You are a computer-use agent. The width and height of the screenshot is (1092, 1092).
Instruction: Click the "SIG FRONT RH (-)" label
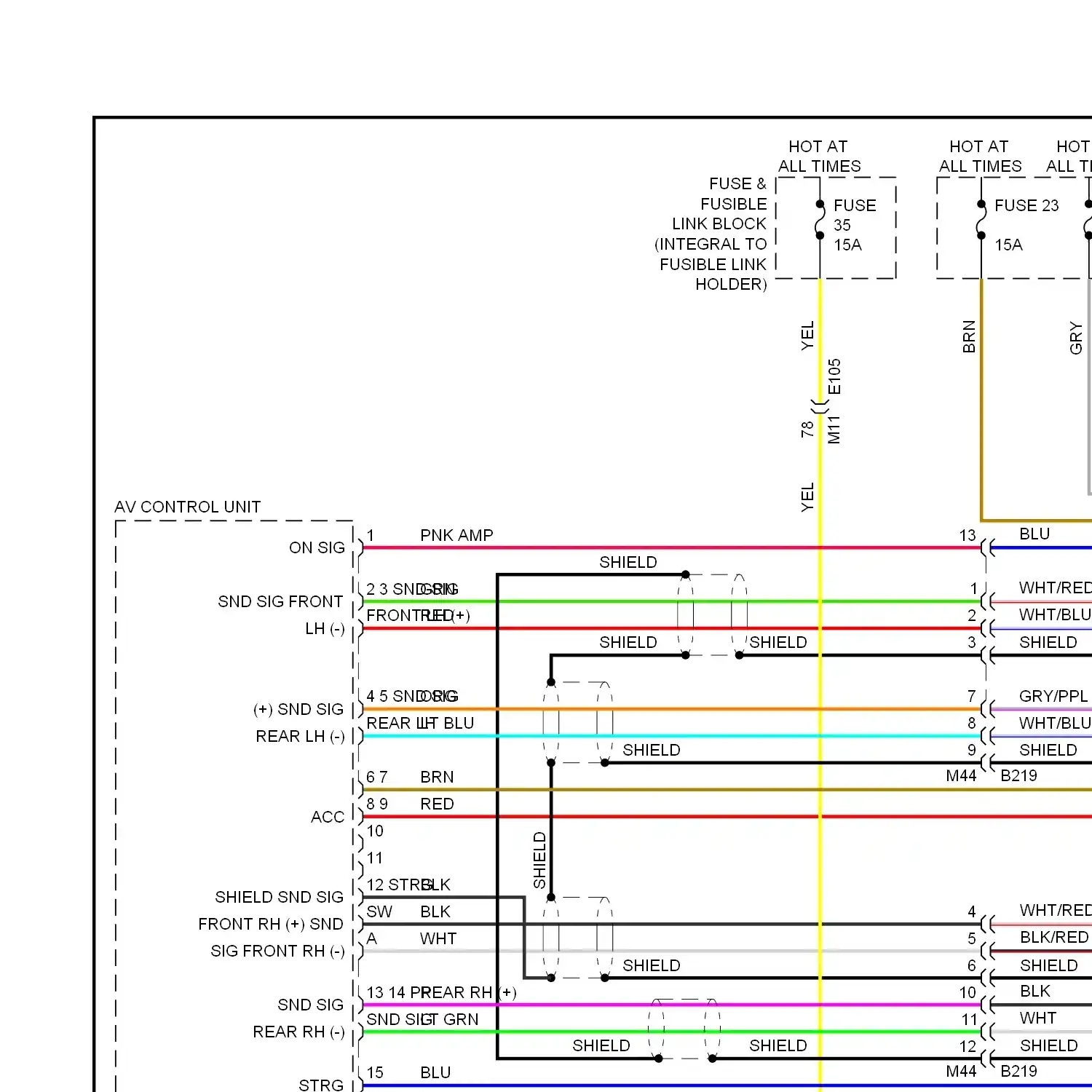click(277, 951)
